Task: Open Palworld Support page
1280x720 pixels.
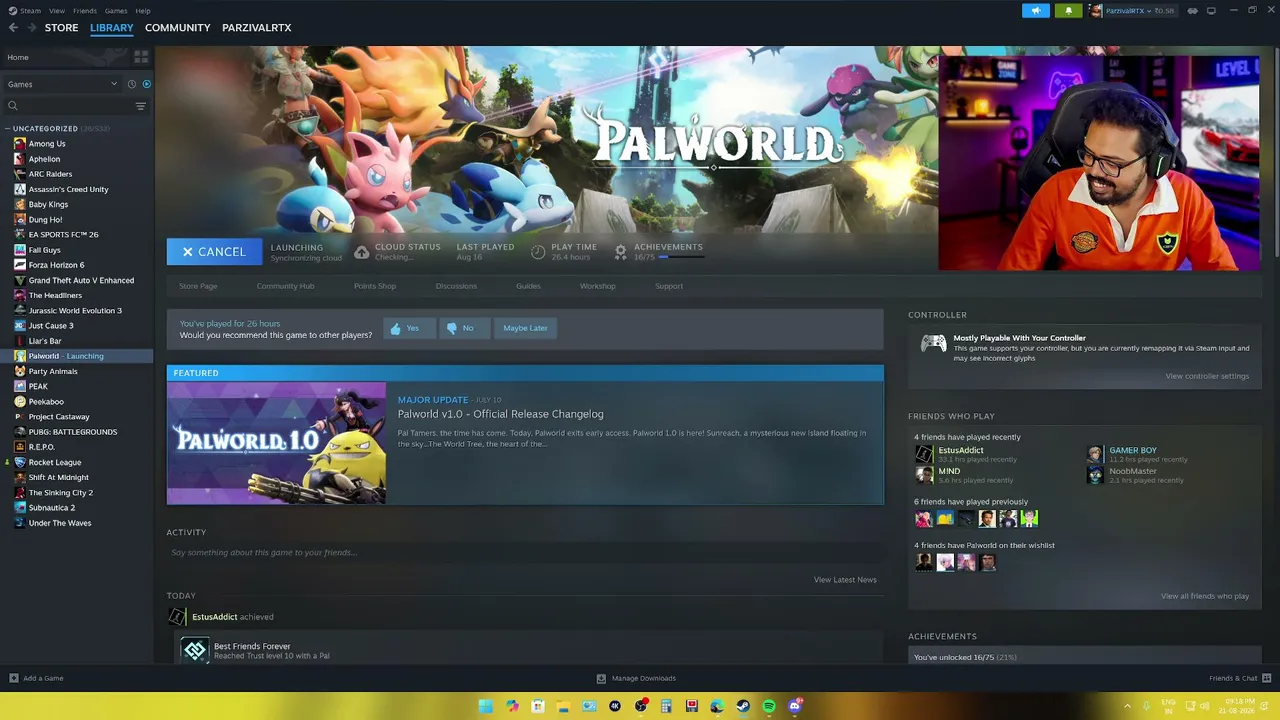Action: pos(669,286)
